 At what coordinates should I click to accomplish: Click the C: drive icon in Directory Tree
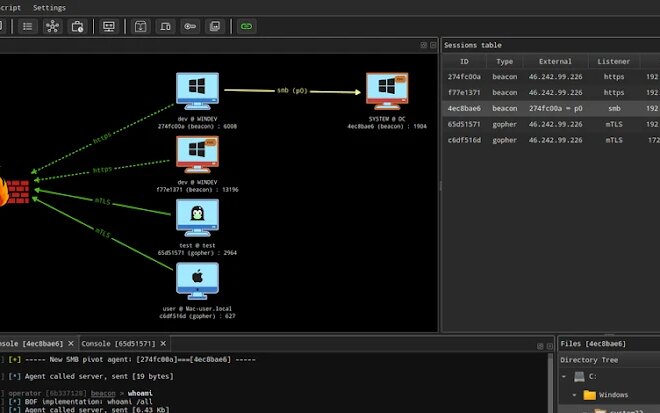pyautogui.click(x=579, y=376)
